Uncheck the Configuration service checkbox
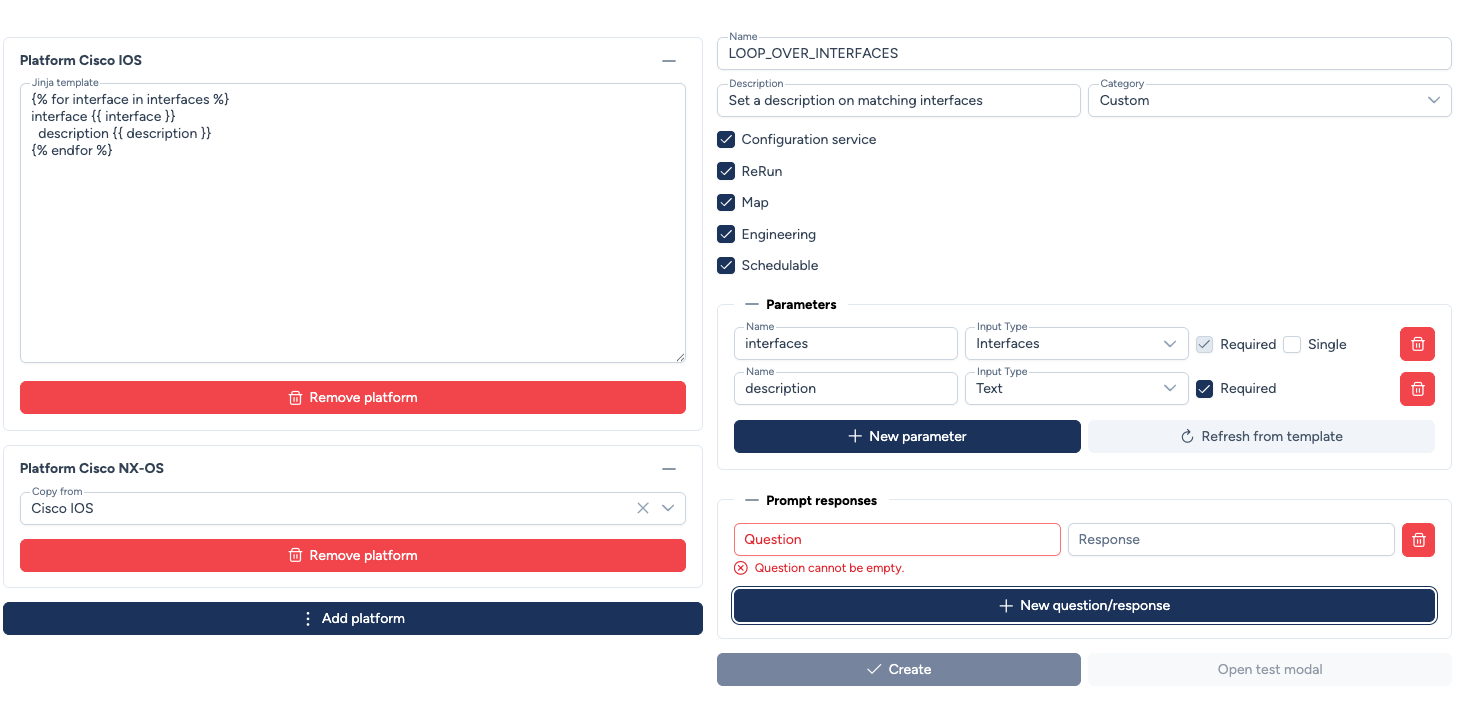 pyautogui.click(x=726, y=140)
